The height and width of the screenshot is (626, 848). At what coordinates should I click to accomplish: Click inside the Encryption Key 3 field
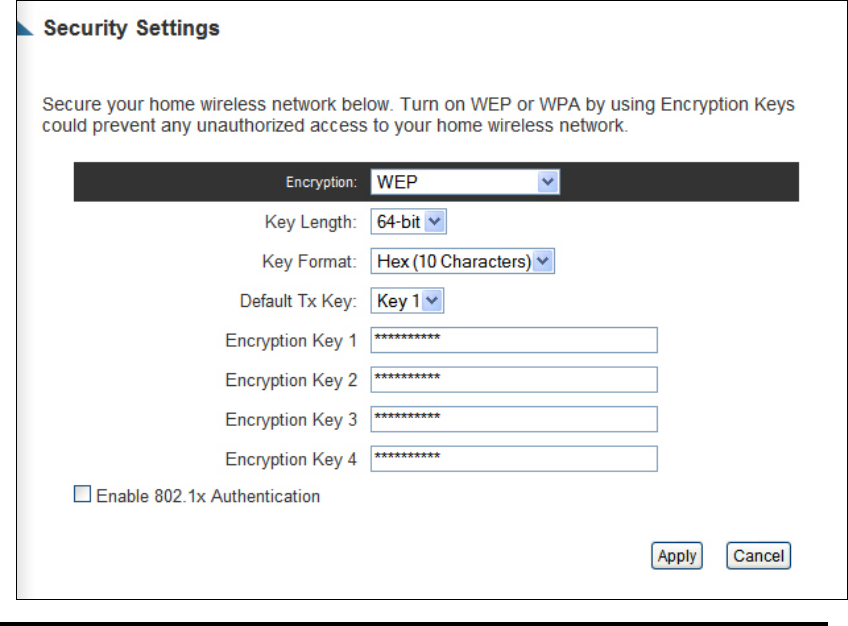[x=514, y=419]
